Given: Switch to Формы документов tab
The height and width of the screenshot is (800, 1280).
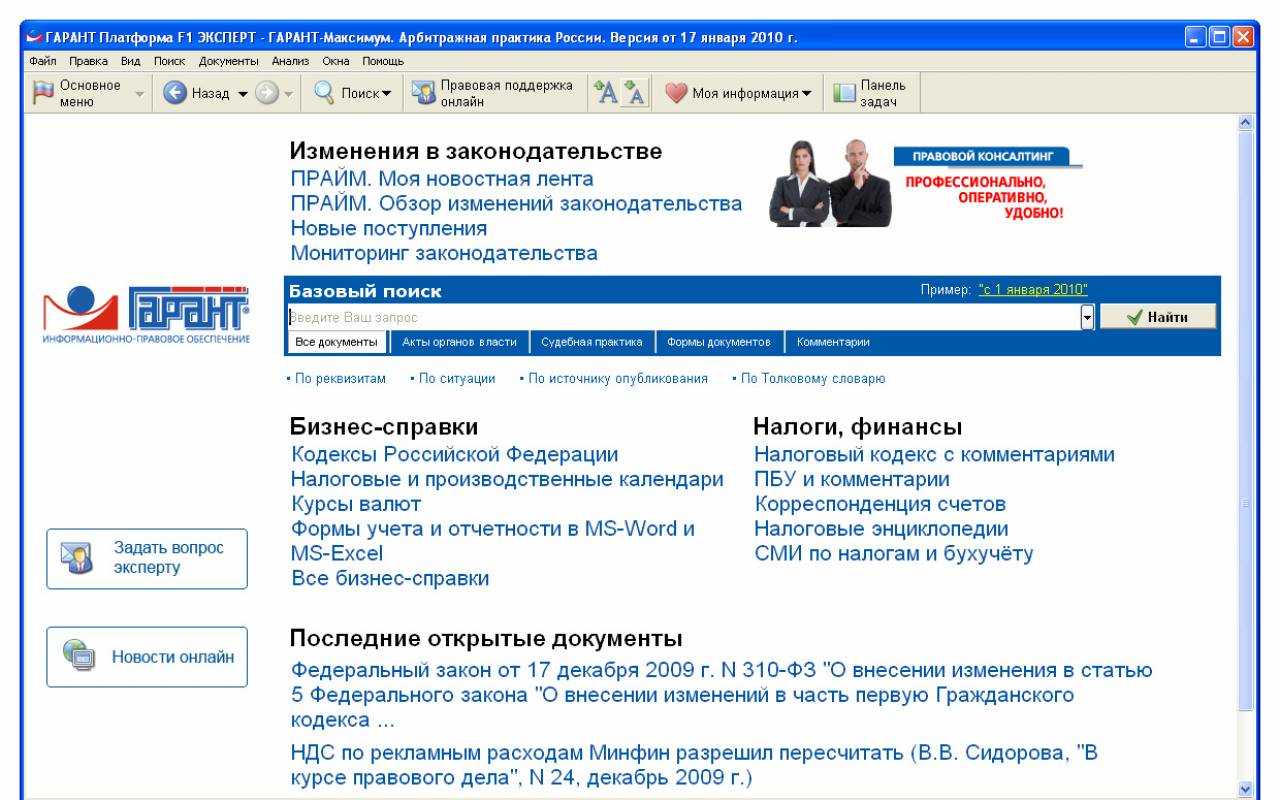Looking at the screenshot, I should [x=717, y=342].
